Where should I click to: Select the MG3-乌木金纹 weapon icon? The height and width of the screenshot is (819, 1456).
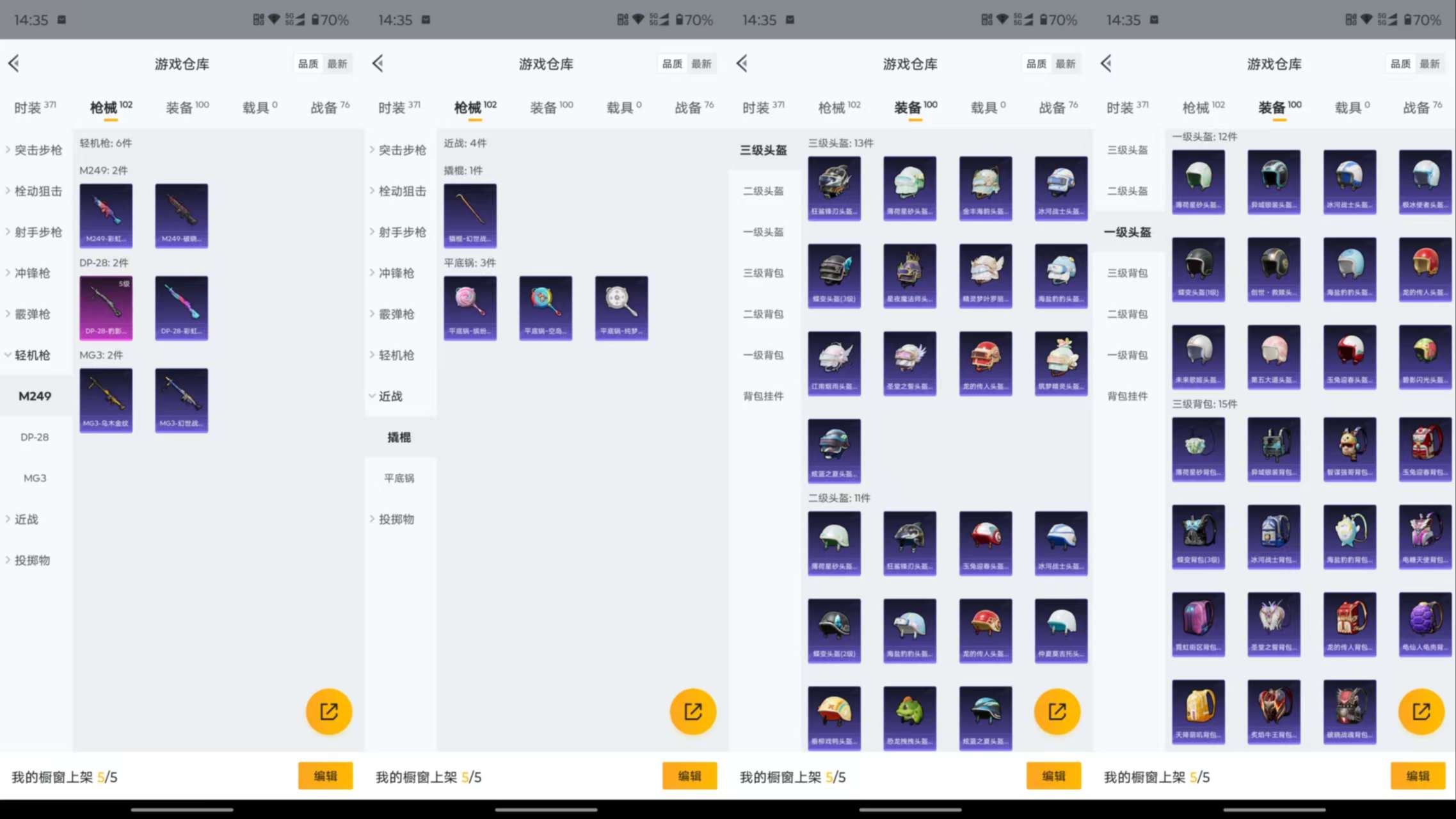(106, 400)
